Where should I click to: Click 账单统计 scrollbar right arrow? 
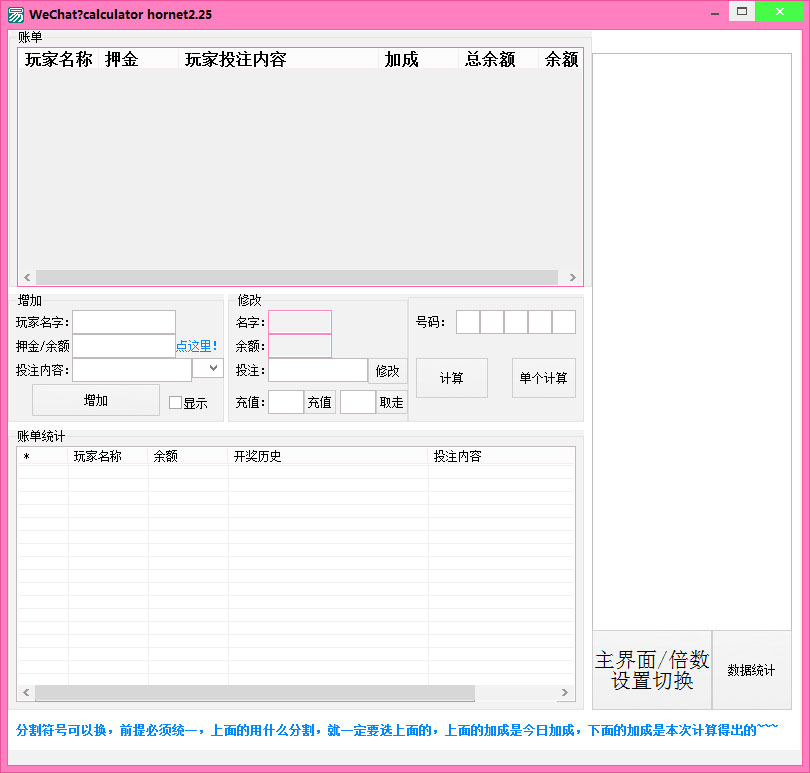click(565, 692)
